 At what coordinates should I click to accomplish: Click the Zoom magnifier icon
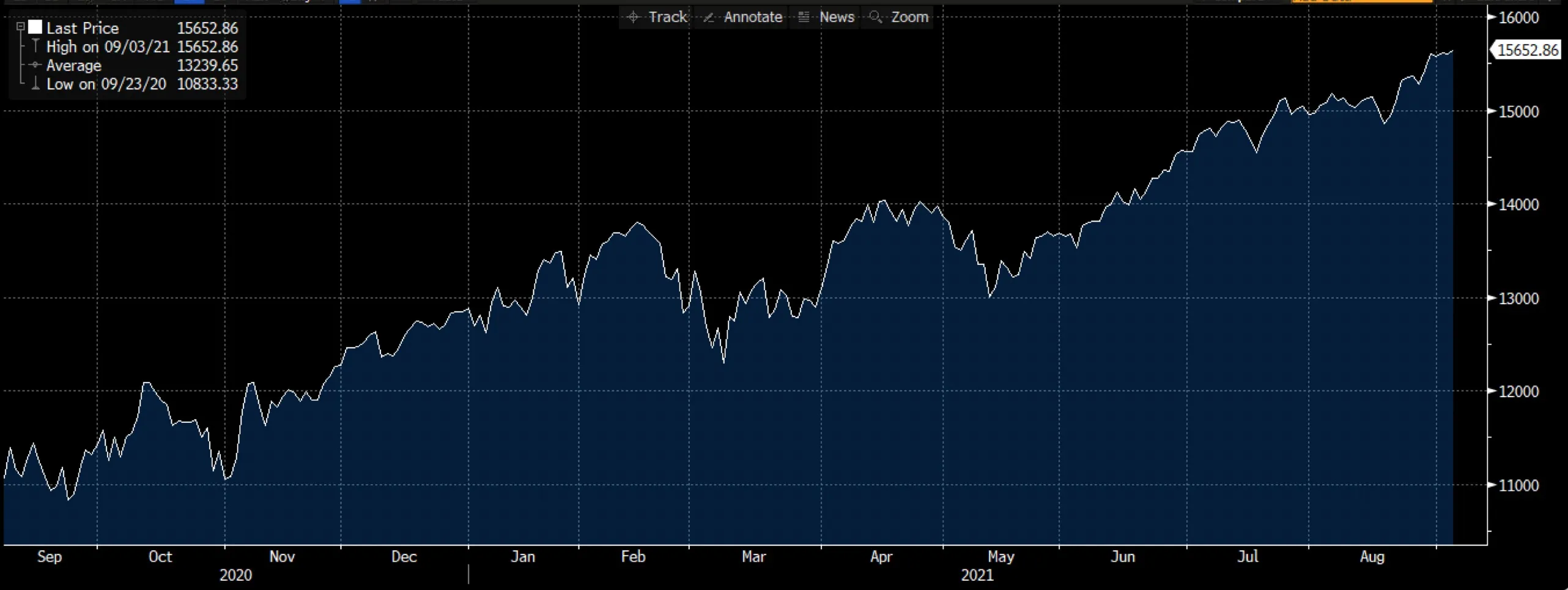876,17
